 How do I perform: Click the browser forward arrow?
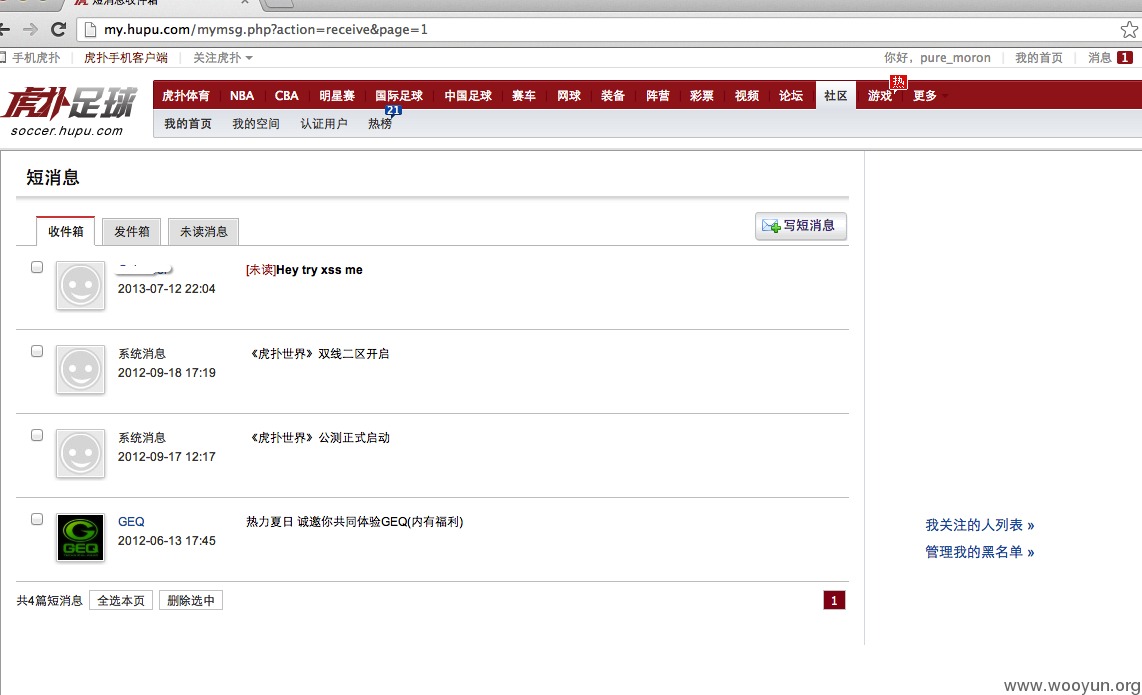(x=31, y=29)
